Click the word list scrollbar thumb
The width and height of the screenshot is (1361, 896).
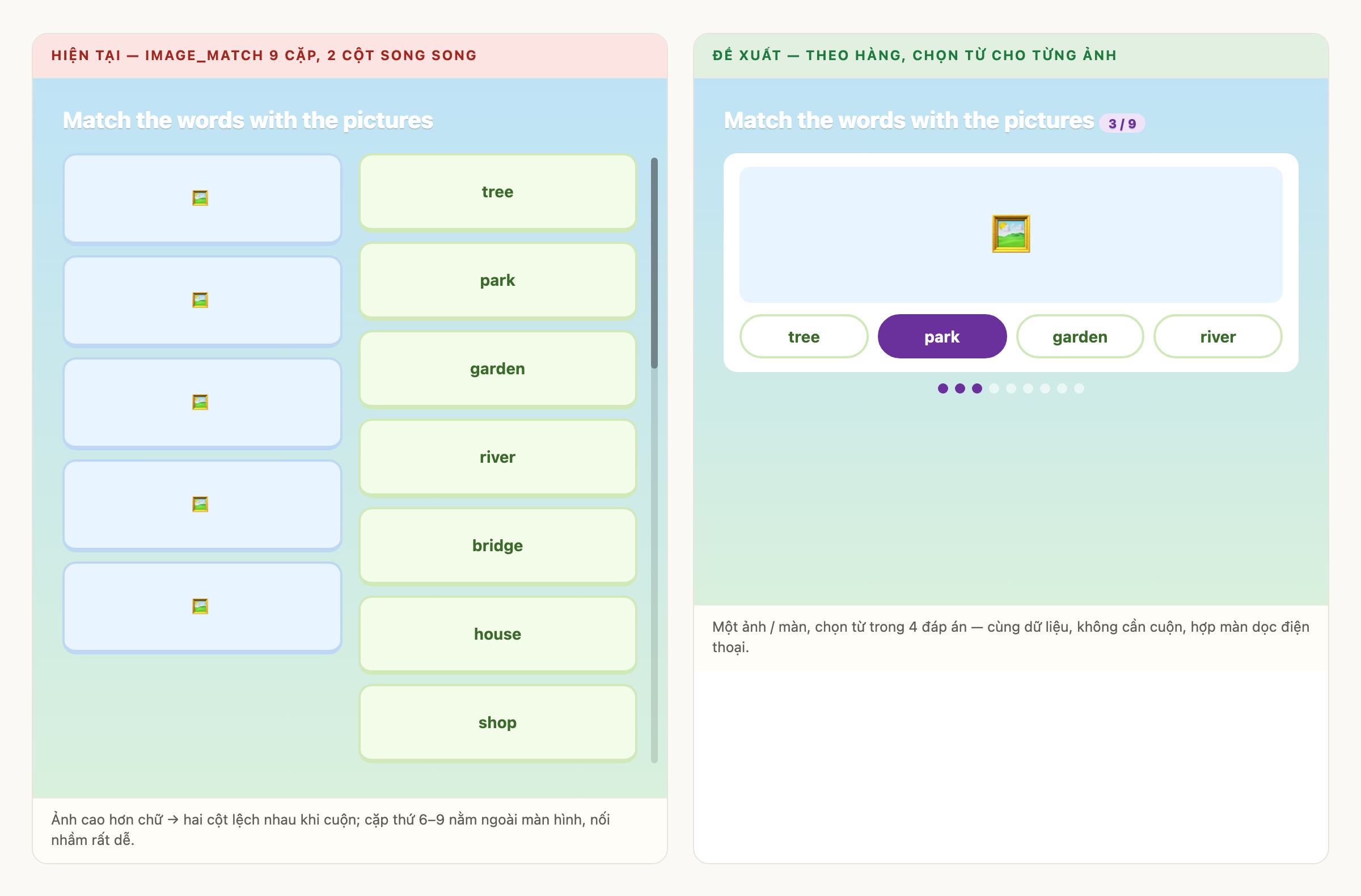click(654, 263)
